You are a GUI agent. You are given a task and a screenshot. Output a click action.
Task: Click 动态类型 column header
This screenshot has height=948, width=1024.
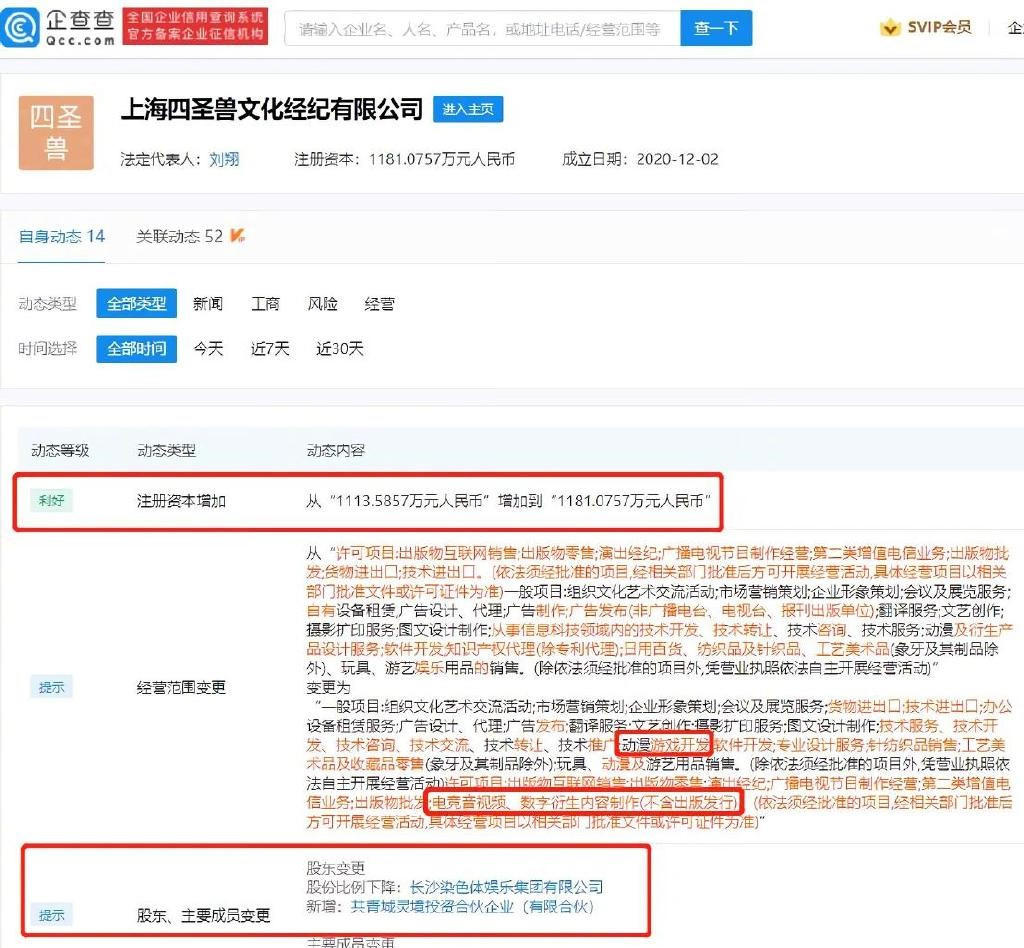pos(166,450)
